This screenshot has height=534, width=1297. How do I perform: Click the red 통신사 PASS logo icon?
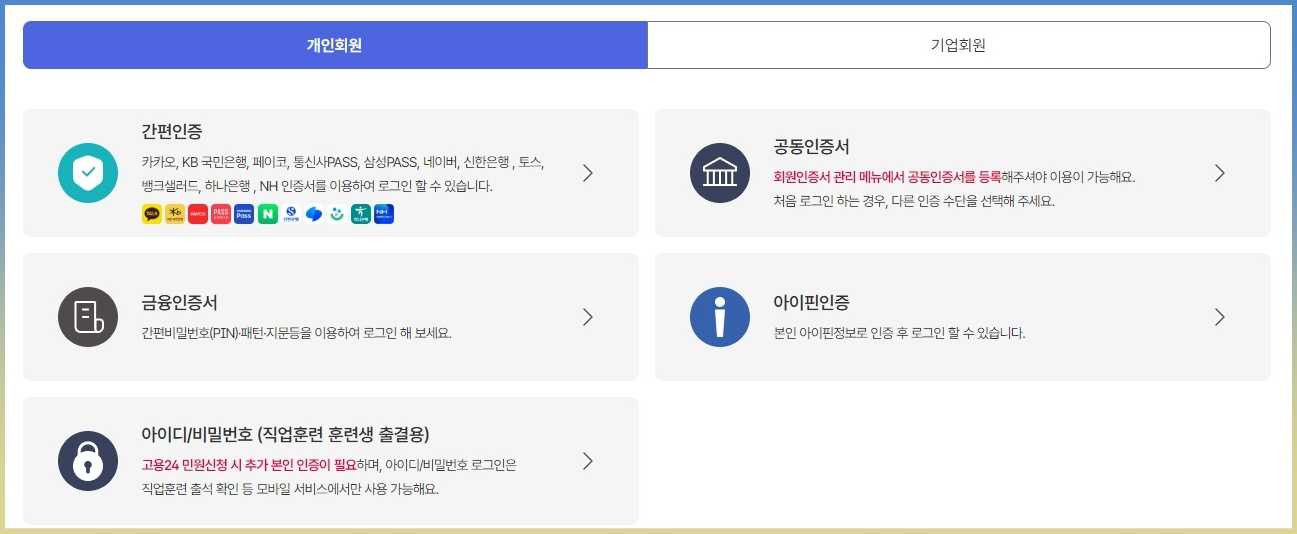[x=221, y=214]
